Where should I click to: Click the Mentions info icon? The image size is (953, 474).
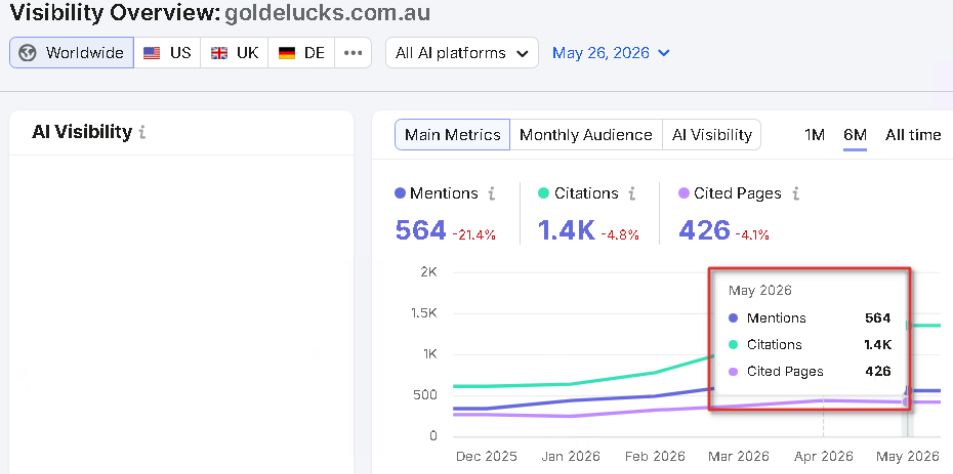tap(492, 194)
